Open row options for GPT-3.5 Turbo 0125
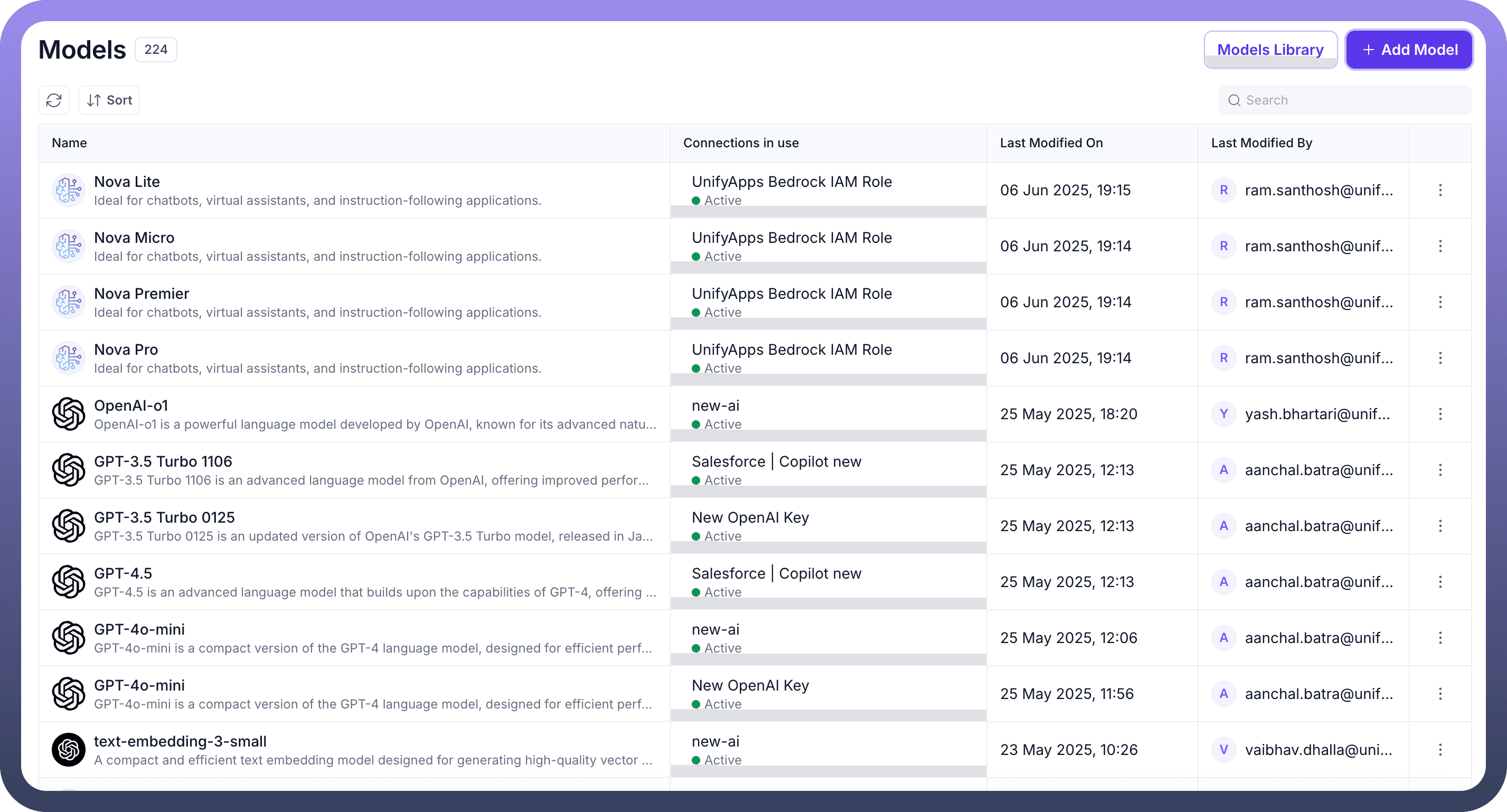Viewport: 1507px width, 812px height. click(1440, 526)
